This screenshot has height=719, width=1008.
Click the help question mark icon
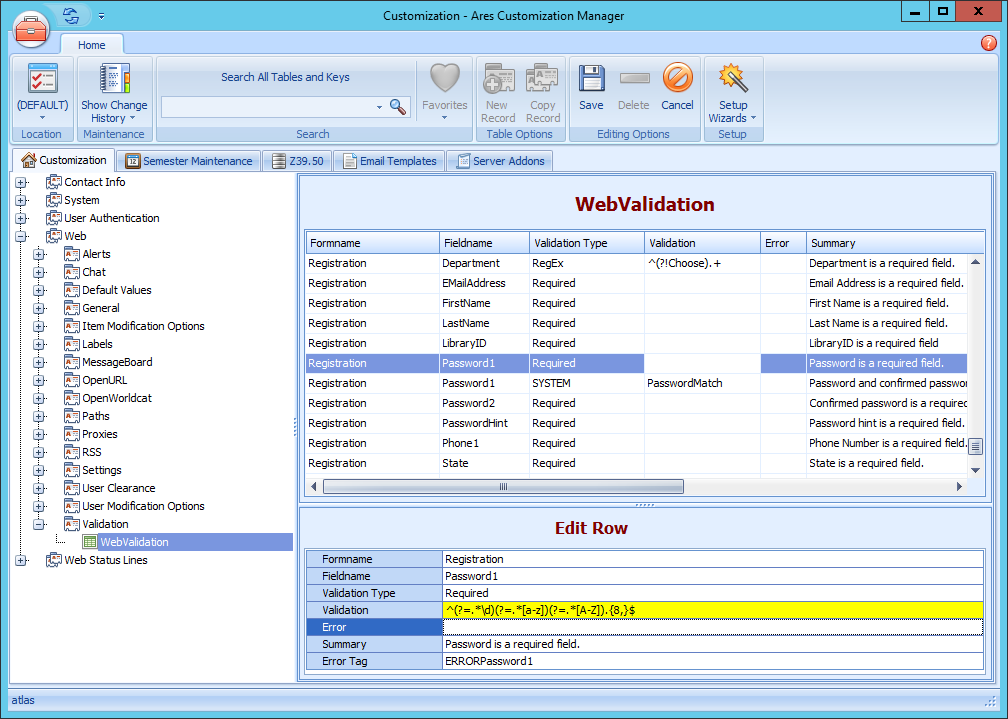point(988,43)
